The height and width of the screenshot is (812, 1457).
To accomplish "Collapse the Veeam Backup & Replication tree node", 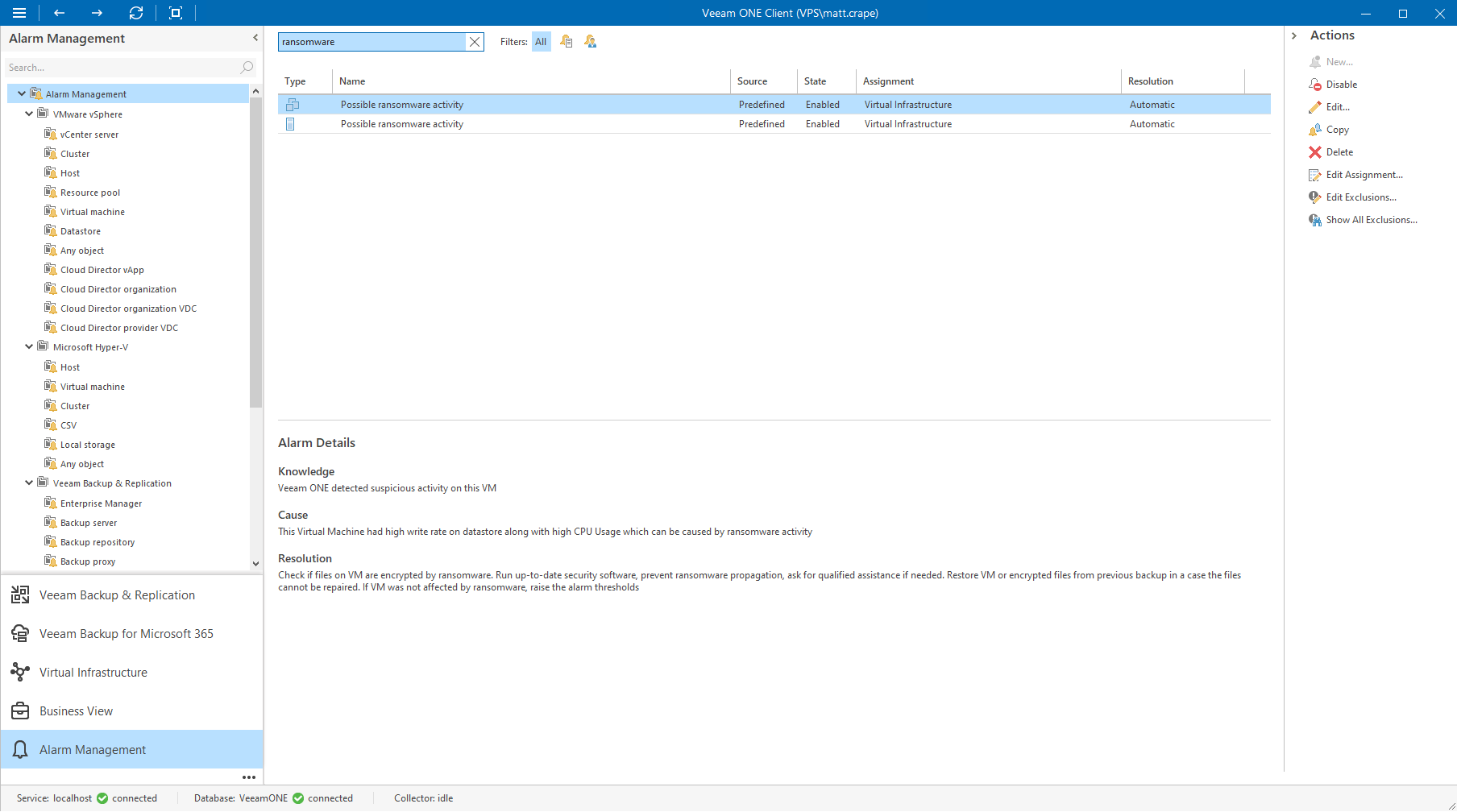I will point(29,483).
